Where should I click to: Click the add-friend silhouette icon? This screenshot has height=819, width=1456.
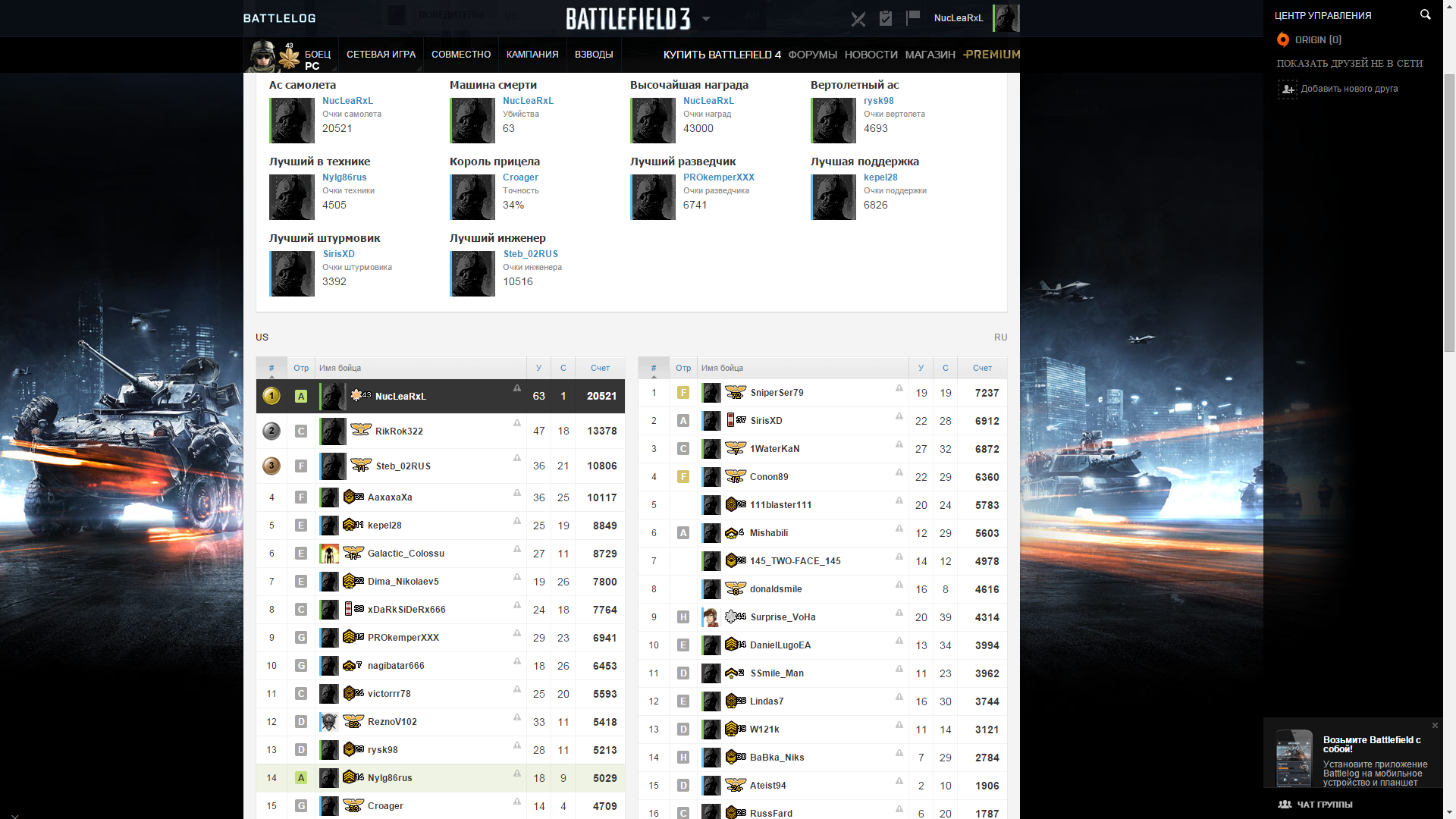1288,89
